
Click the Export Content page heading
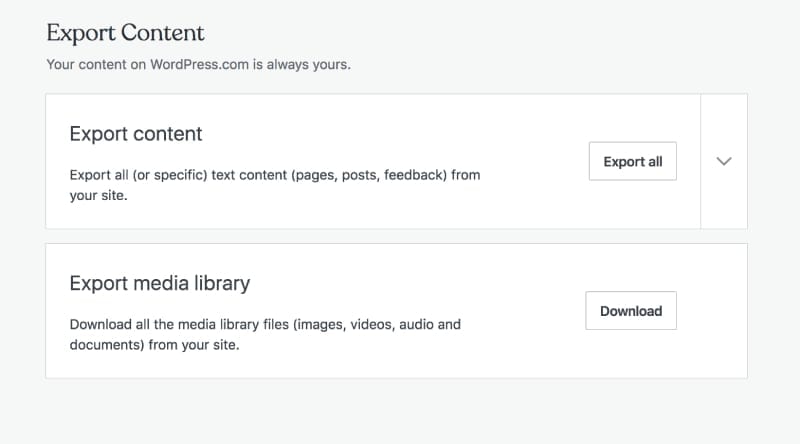pos(125,33)
